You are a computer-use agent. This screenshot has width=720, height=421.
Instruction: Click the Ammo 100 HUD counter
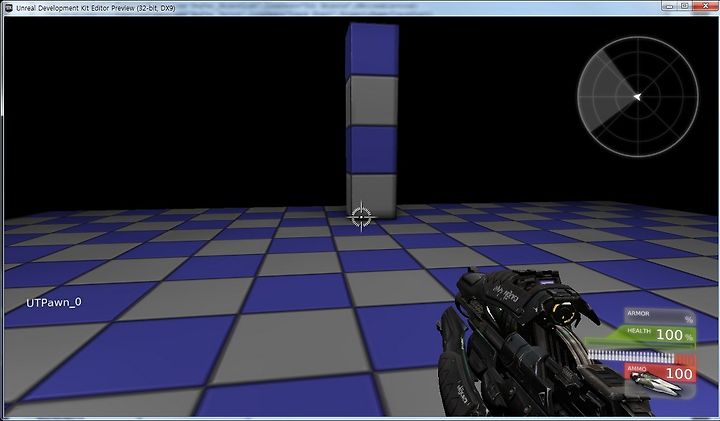click(x=661, y=372)
